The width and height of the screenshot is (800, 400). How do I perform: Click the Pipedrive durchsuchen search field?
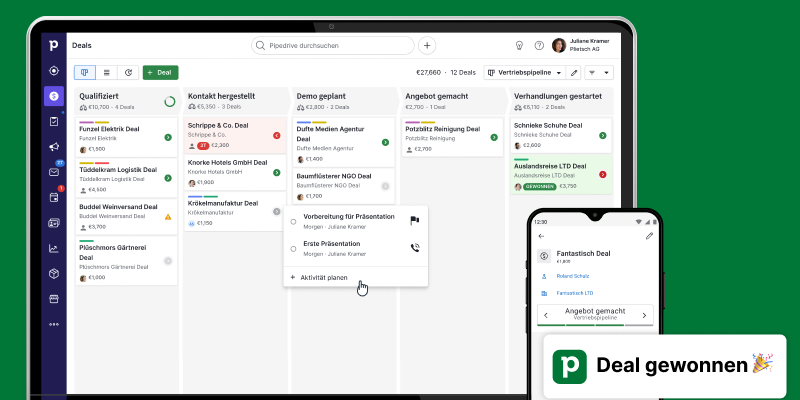coord(333,45)
